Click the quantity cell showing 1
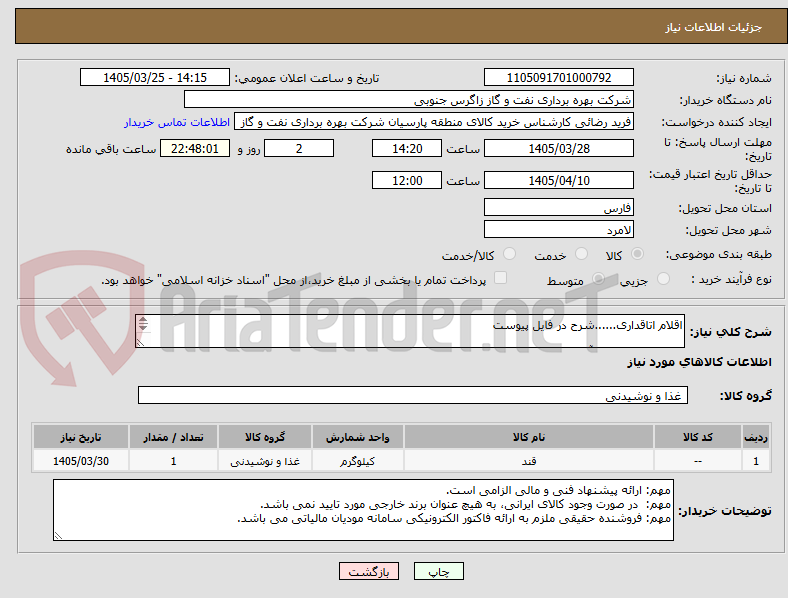This screenshot has width=788, height=598. (173, 461)
